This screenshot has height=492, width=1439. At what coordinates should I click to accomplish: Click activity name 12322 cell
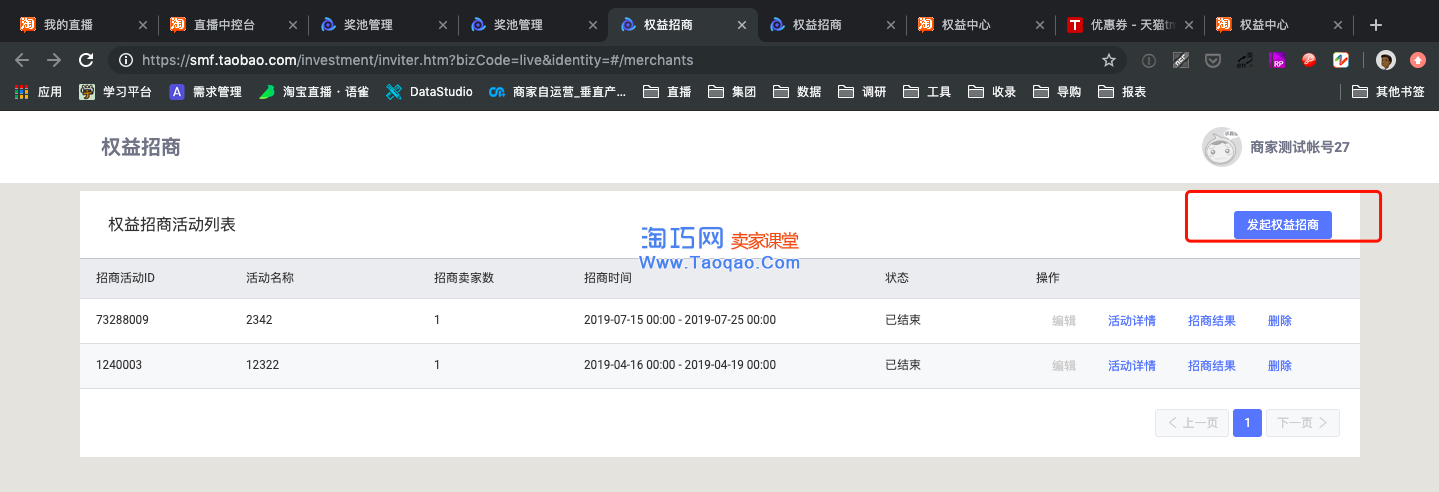click(x=262, y=366)
